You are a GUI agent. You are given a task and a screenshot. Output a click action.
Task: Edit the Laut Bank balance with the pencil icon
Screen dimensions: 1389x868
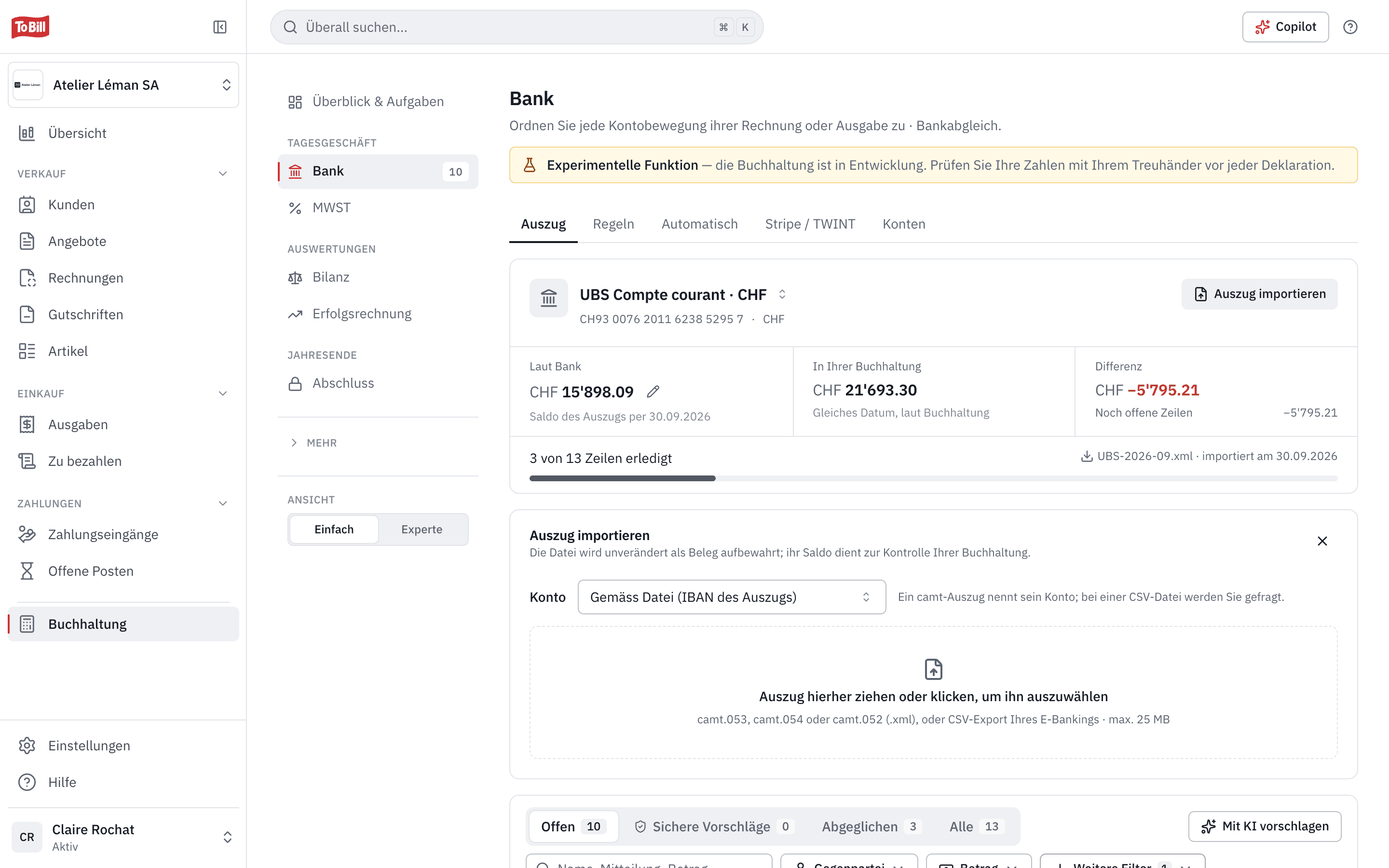click(x=653, y=392)
